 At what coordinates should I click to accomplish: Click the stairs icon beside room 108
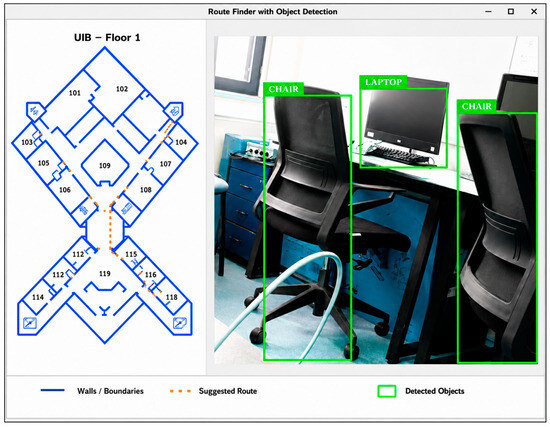(x=127, y=209)
